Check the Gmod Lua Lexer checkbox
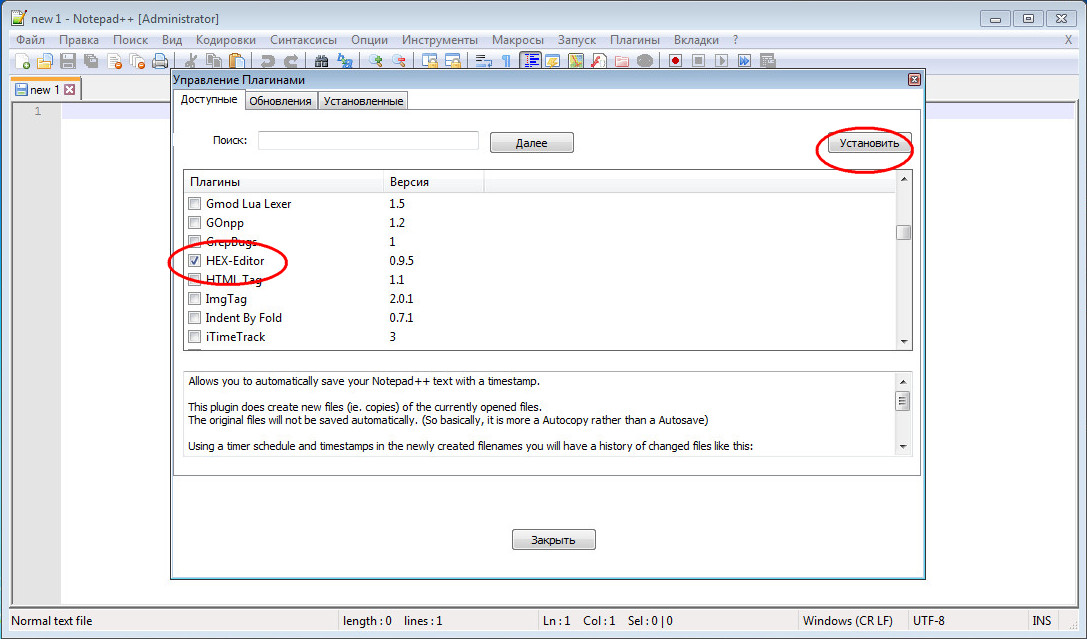Screen dimensions: 1087x639 195,204
